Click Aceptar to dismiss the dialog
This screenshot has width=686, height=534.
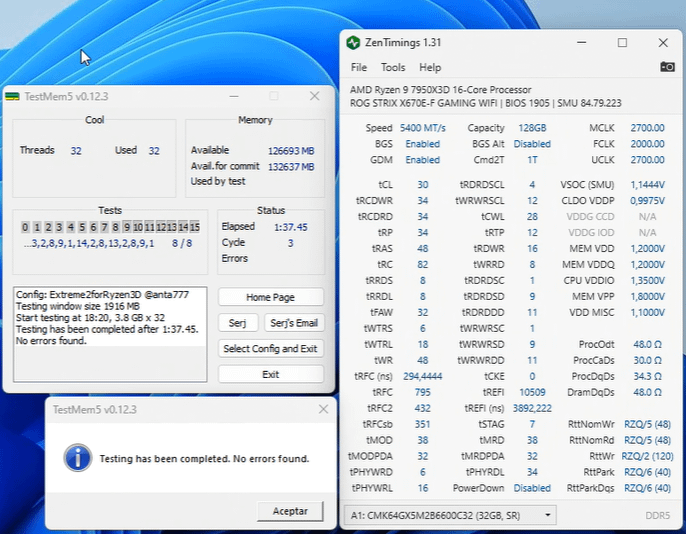290,511
